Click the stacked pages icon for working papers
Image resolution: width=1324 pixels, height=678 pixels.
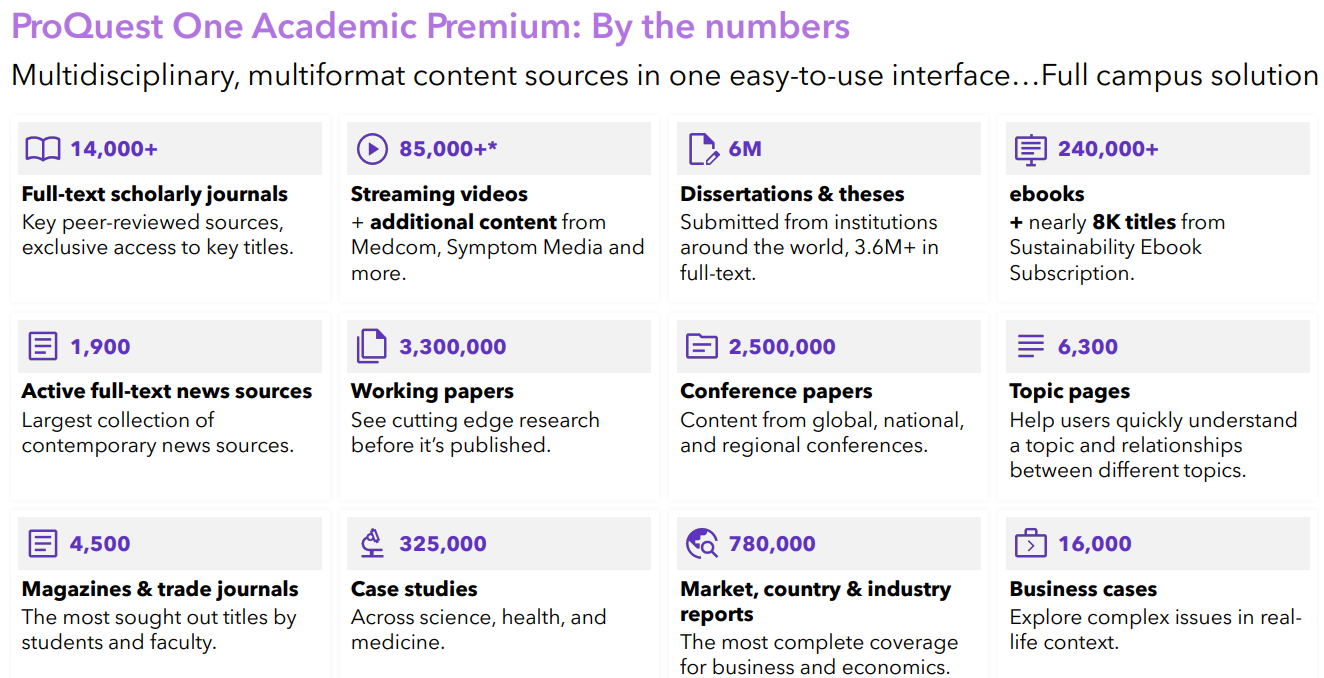pos(372,347)
